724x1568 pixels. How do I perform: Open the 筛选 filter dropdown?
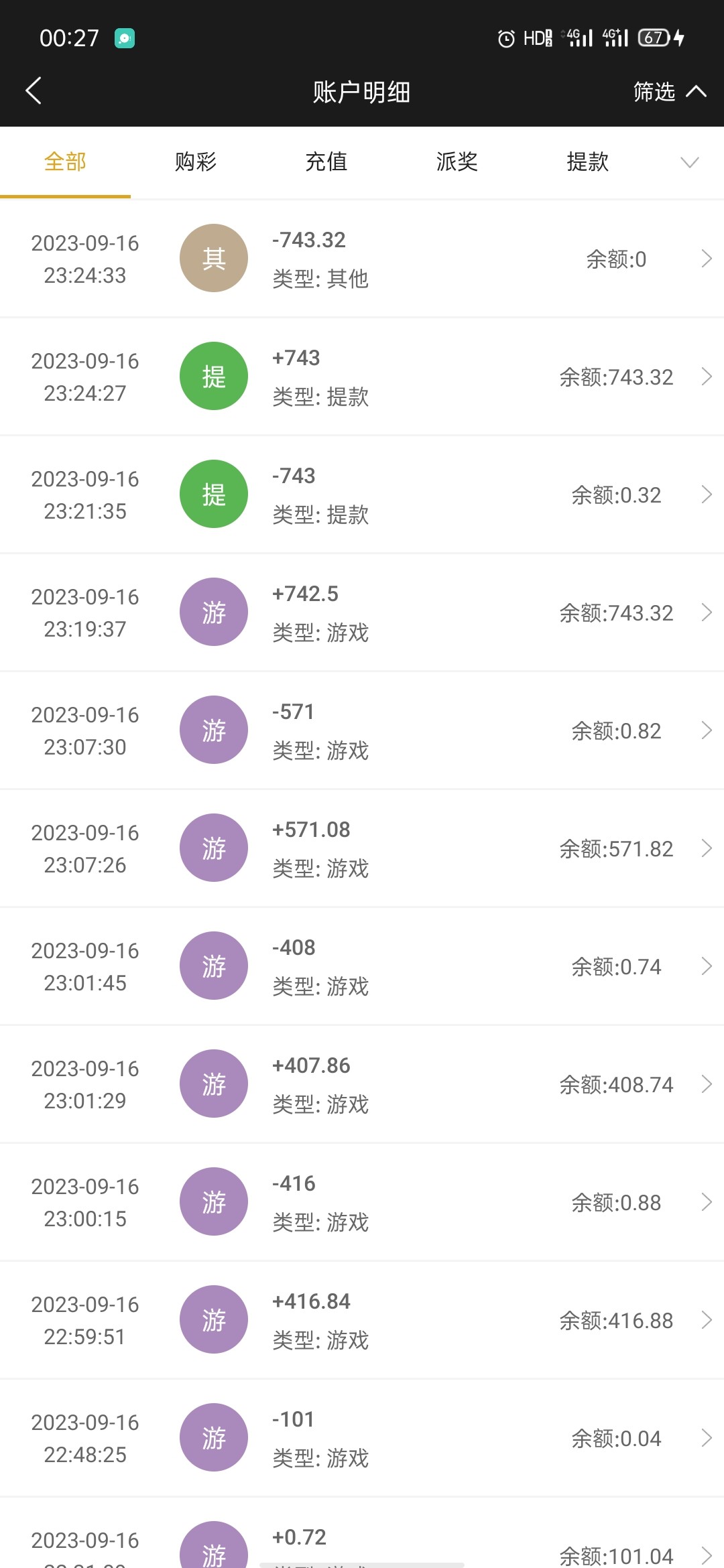coord(668,91)
